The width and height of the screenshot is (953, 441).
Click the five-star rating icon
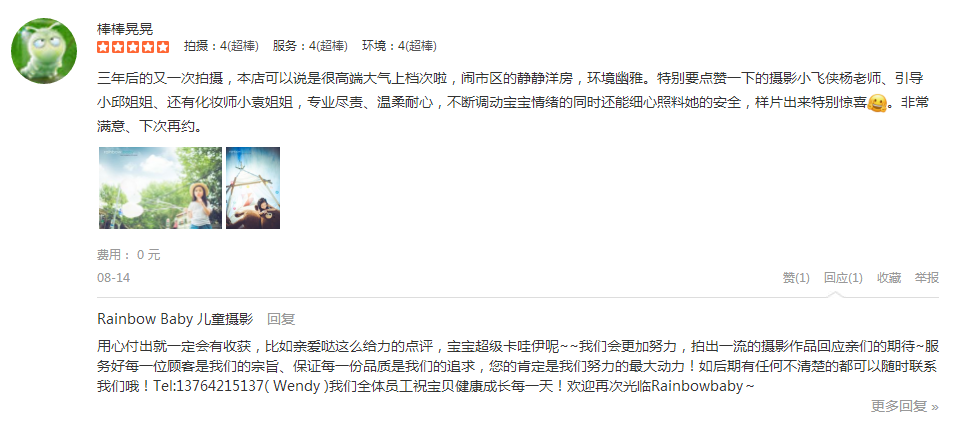[x=133, y=47]
